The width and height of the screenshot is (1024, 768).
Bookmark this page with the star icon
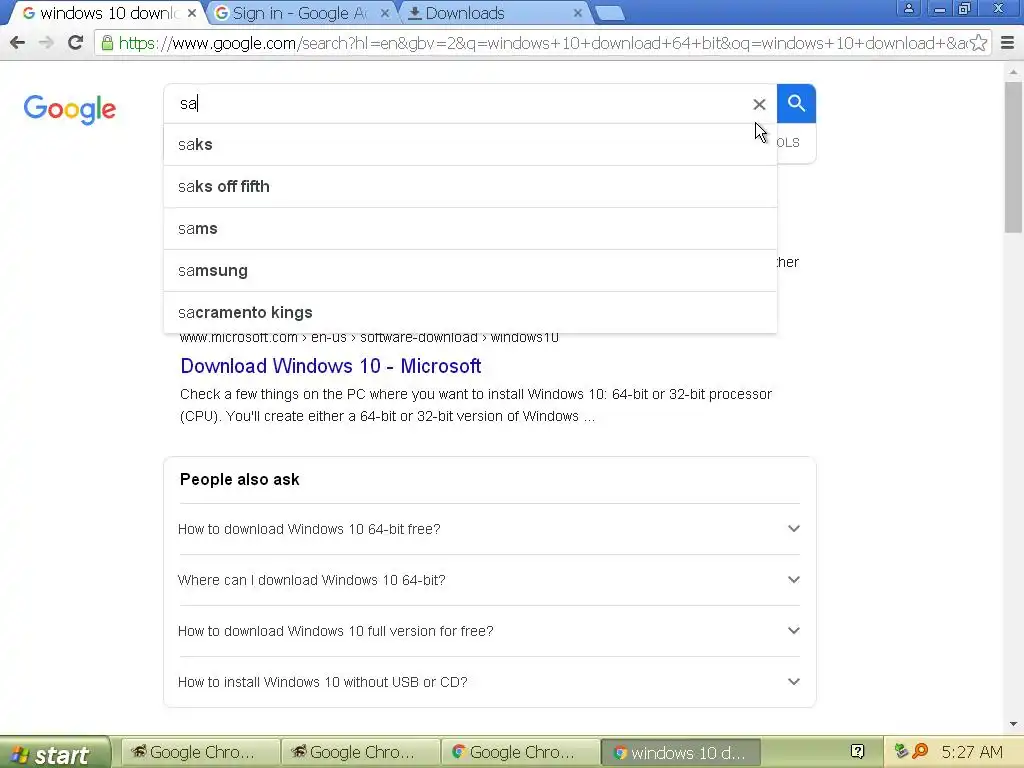tap(978, 43)
